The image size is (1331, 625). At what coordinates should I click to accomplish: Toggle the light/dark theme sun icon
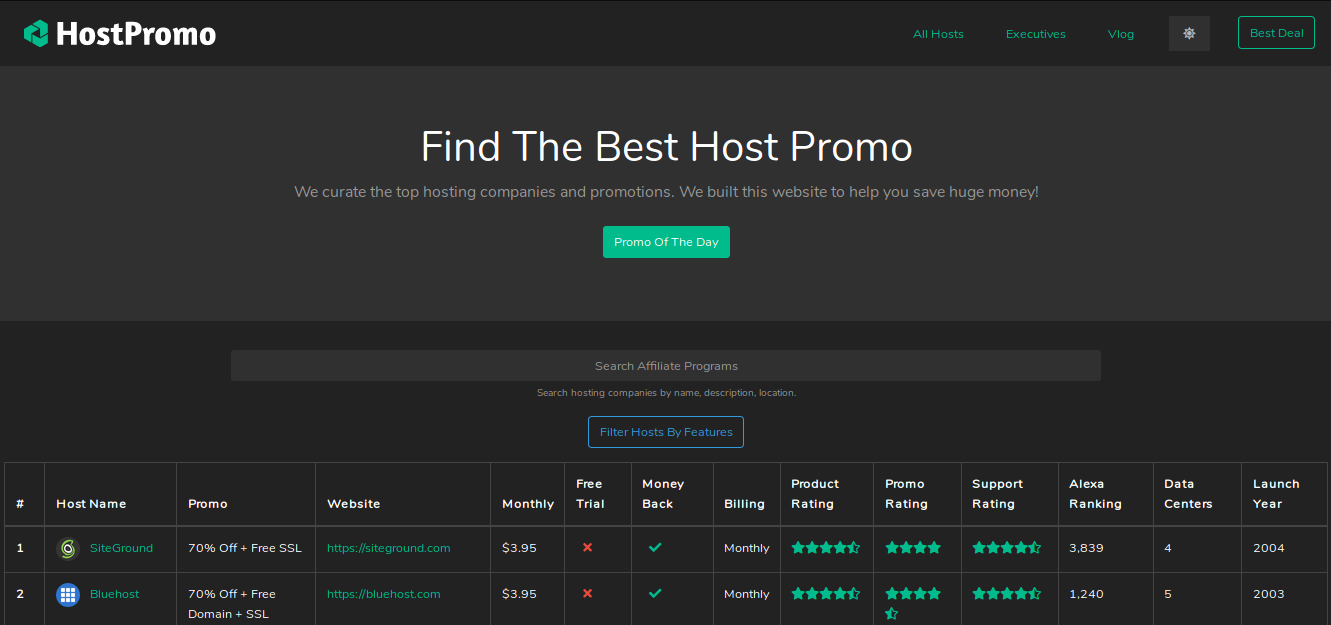1189,33
